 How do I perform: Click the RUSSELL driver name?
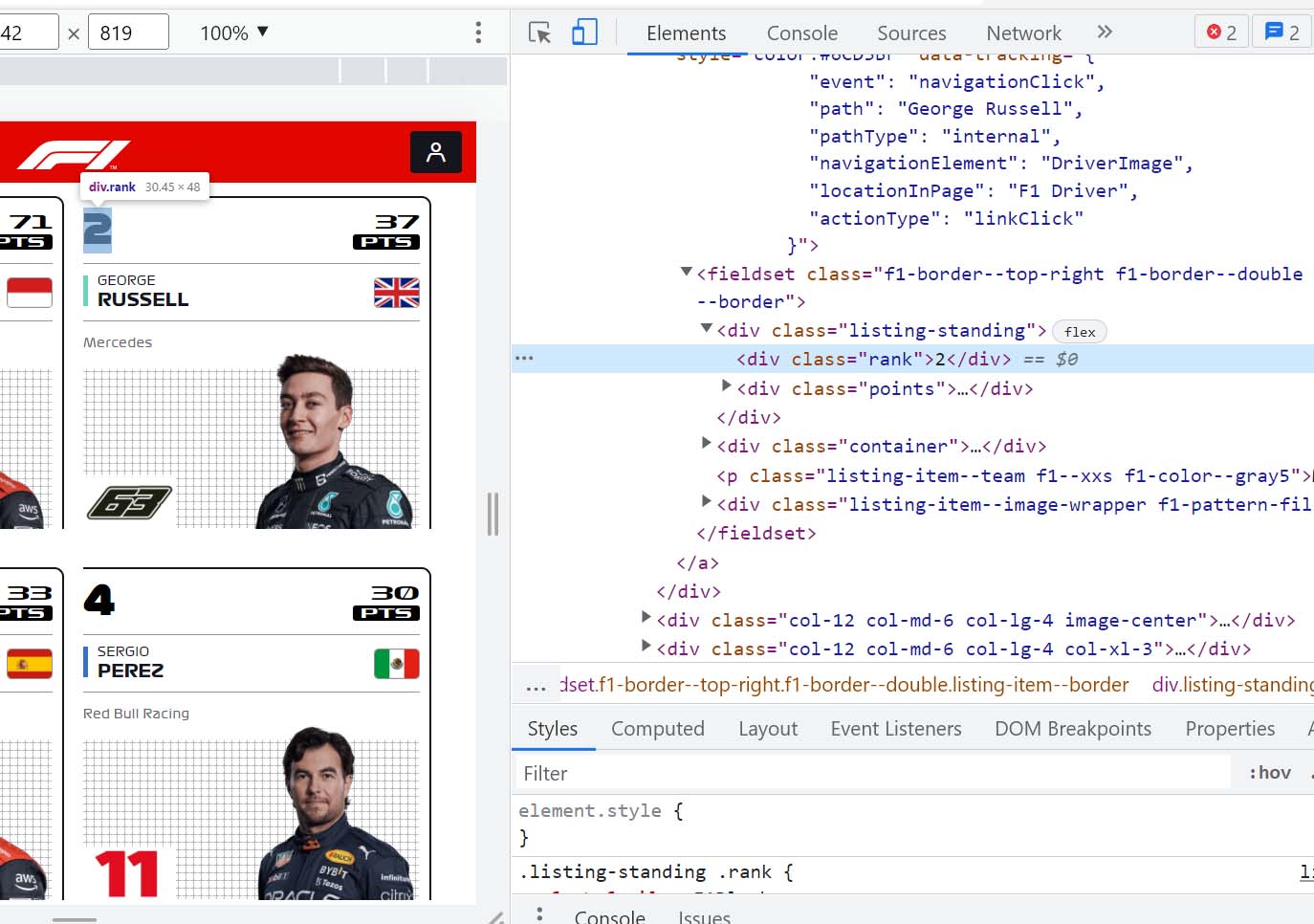[143, 299]
